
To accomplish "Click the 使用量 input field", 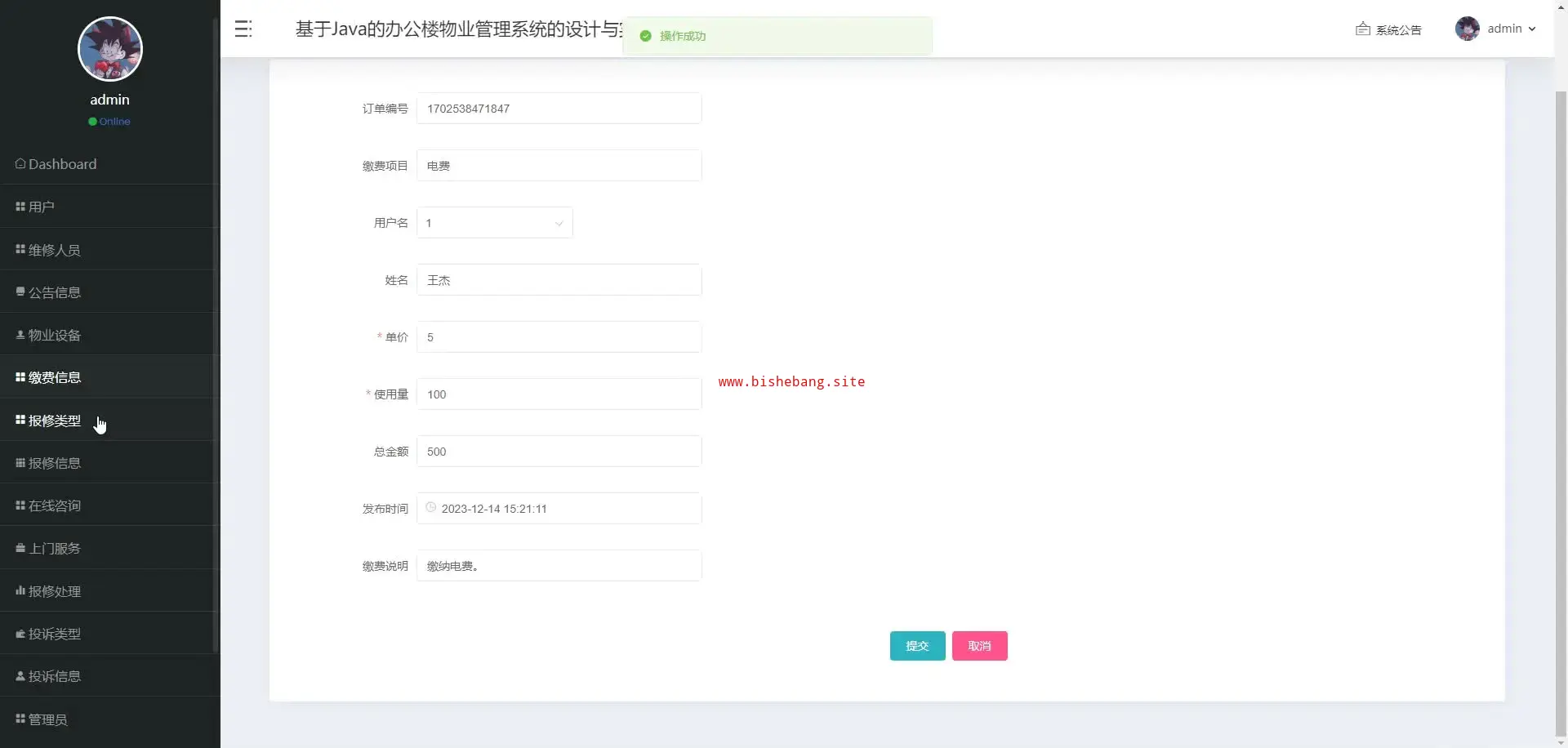I will pyautogui.click(x=559, y=394).
